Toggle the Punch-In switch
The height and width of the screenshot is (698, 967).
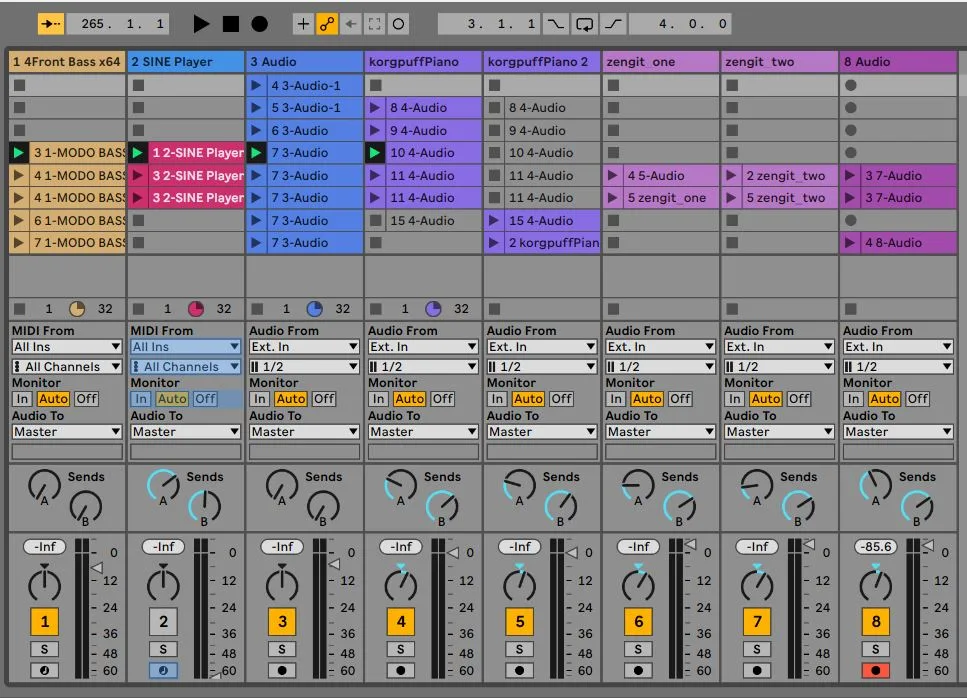pyautogui.click(x=556, y=24)
